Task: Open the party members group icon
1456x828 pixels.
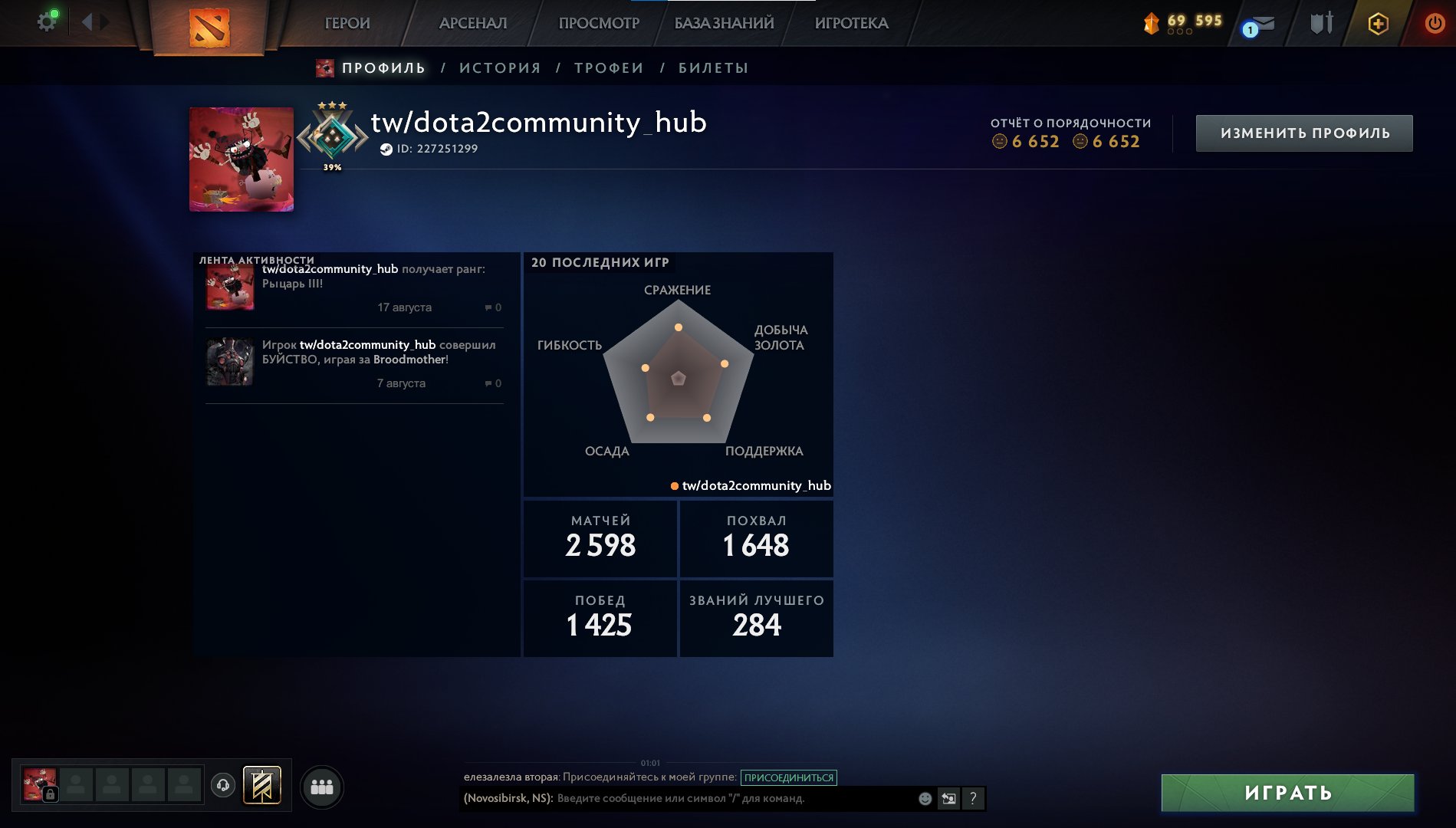Action: click(x=322, y=787)
